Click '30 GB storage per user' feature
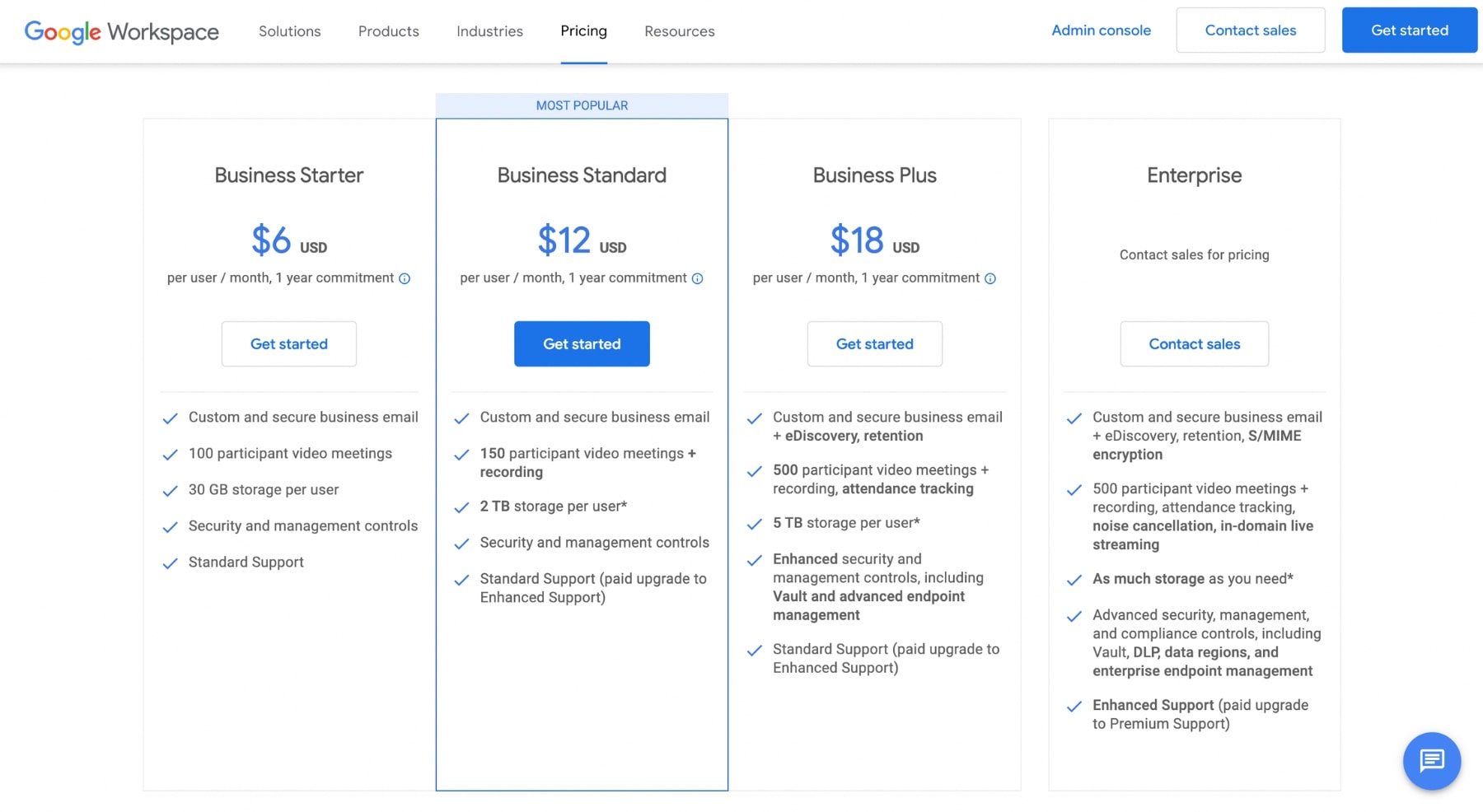The image size is (1483, 812). 264,490
